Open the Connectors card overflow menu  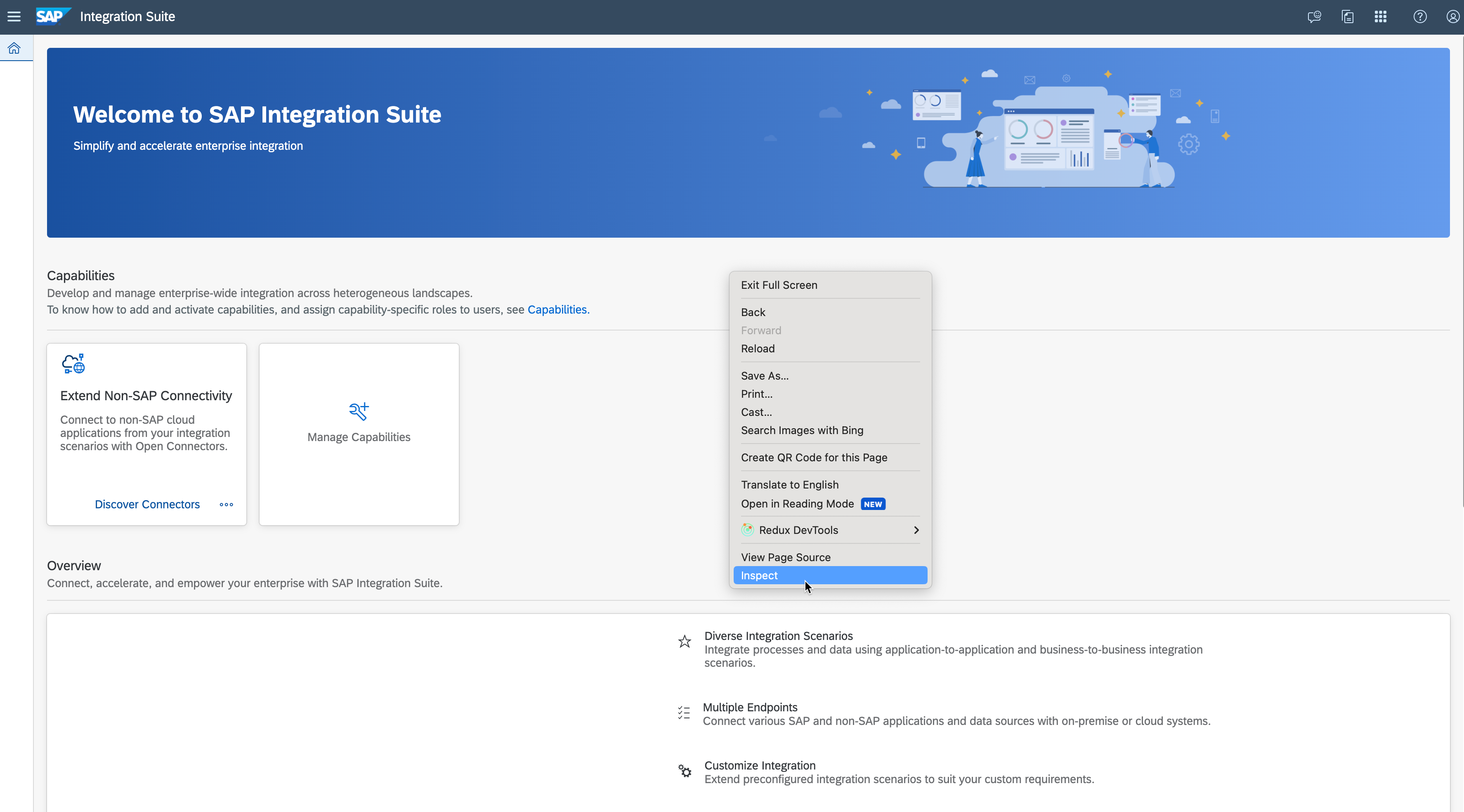(226, 505)
